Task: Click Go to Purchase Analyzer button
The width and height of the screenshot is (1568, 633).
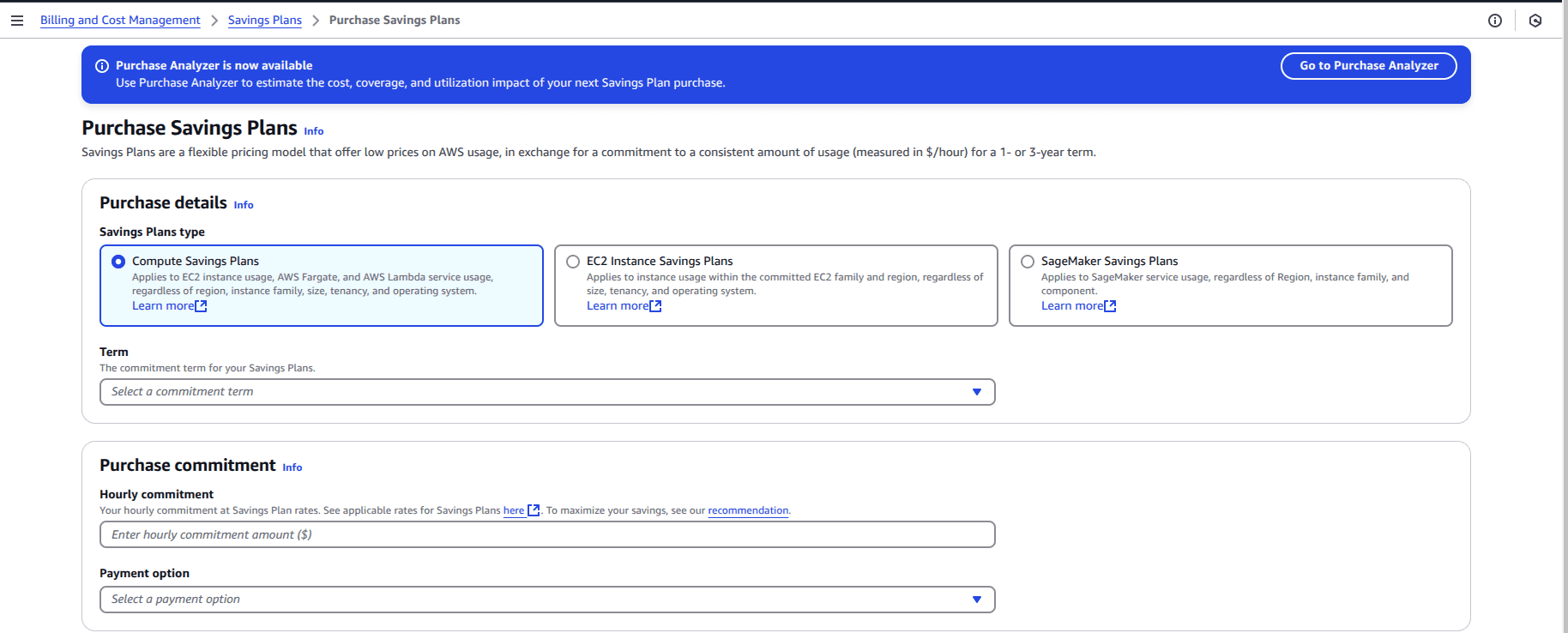Action: [x=1368, y=66]
